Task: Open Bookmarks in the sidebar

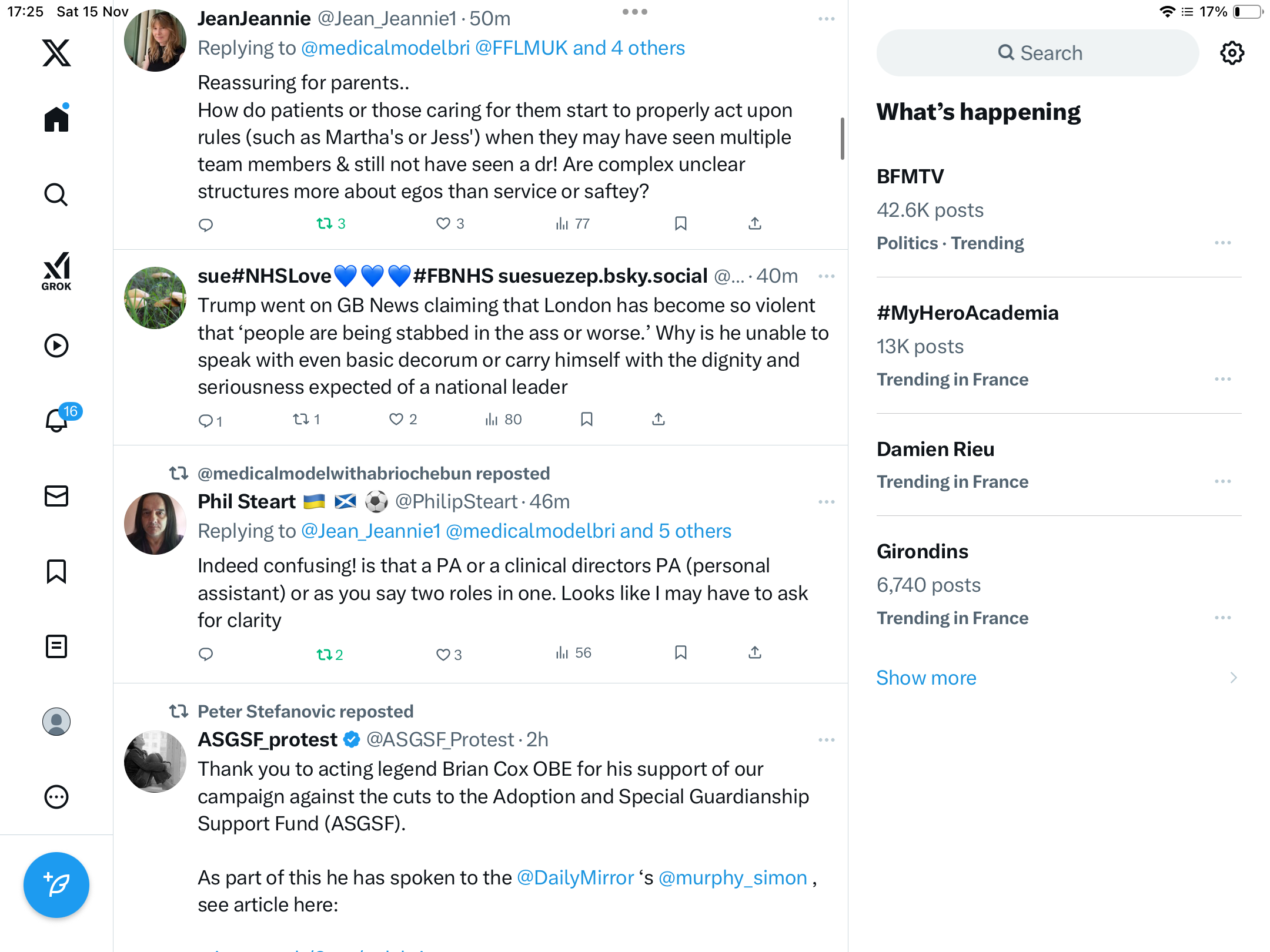Action: click(x=56, y=571)
